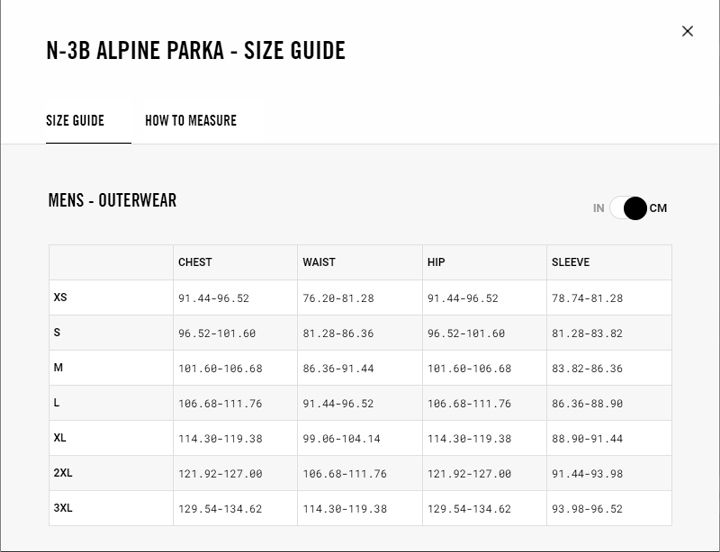
Task: Open the Size Guide tab
Action: (x=75, y=120)
